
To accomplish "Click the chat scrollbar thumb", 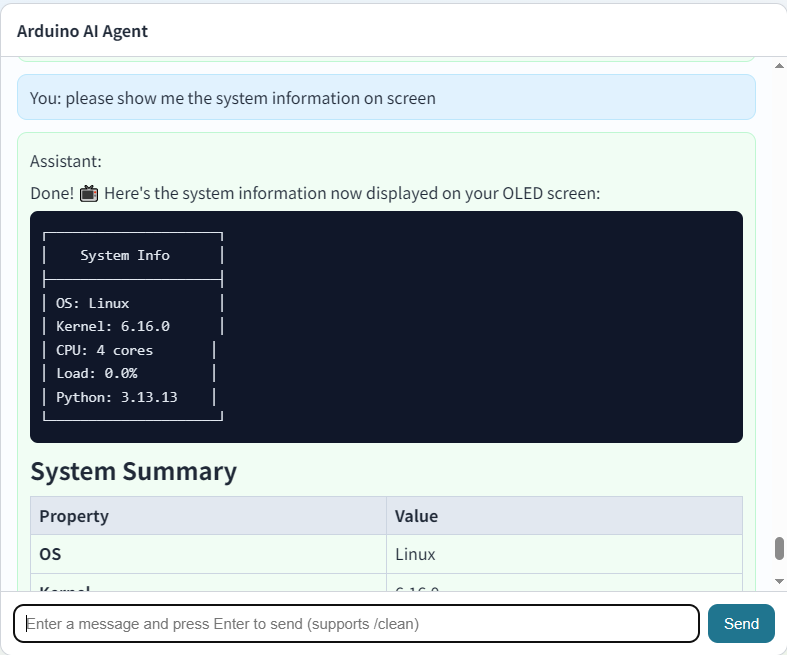I will (779, 548).
